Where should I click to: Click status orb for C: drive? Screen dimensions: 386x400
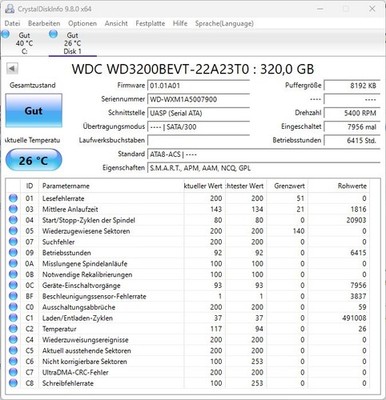(x=5, y=34)
